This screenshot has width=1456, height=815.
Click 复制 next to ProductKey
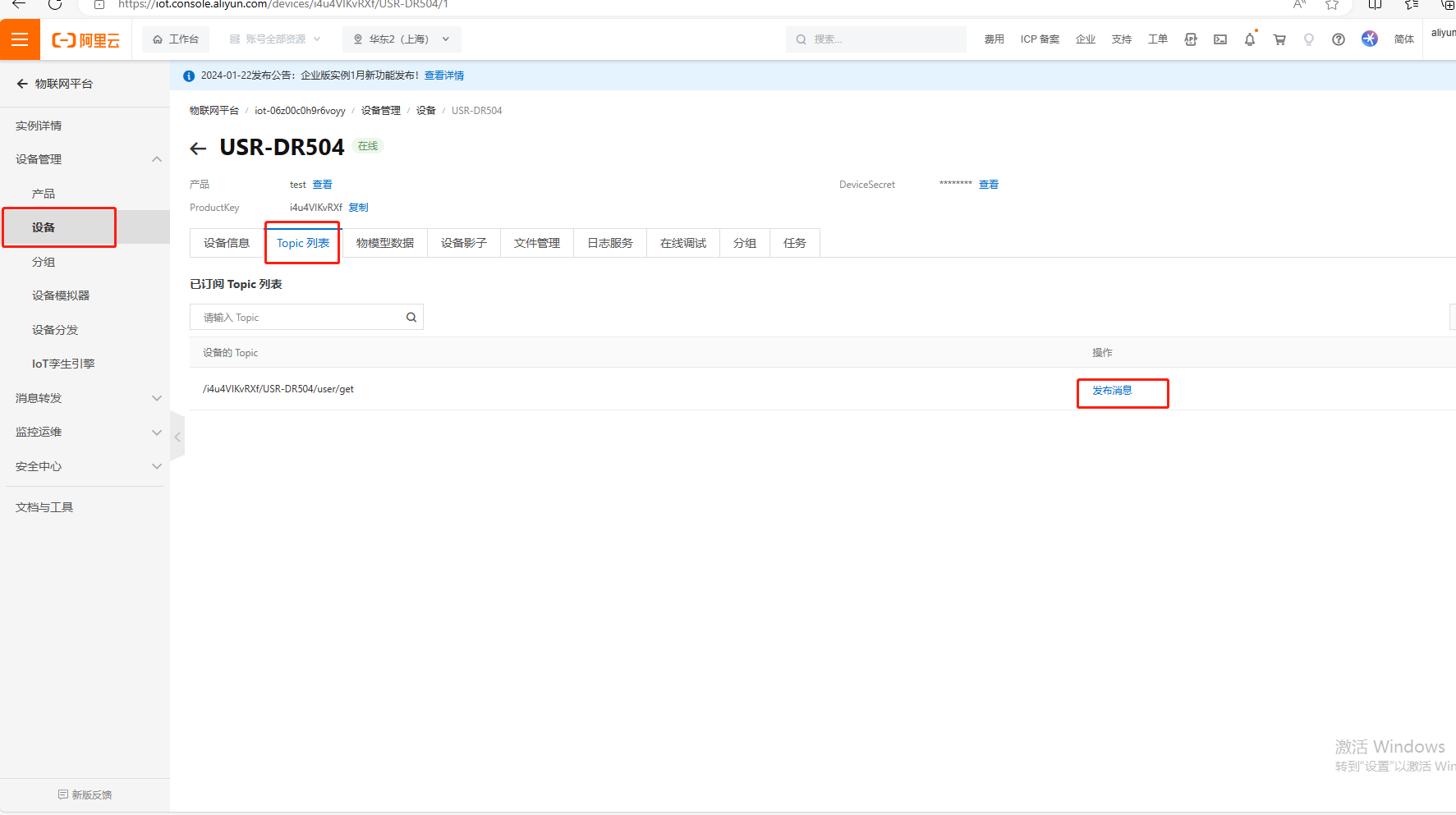pyautogui.click(x=358, y=208)
